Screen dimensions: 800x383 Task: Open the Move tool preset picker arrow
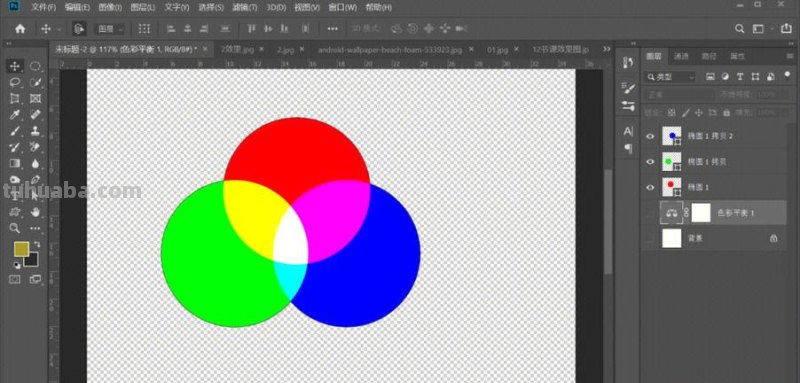coord(59,30)
